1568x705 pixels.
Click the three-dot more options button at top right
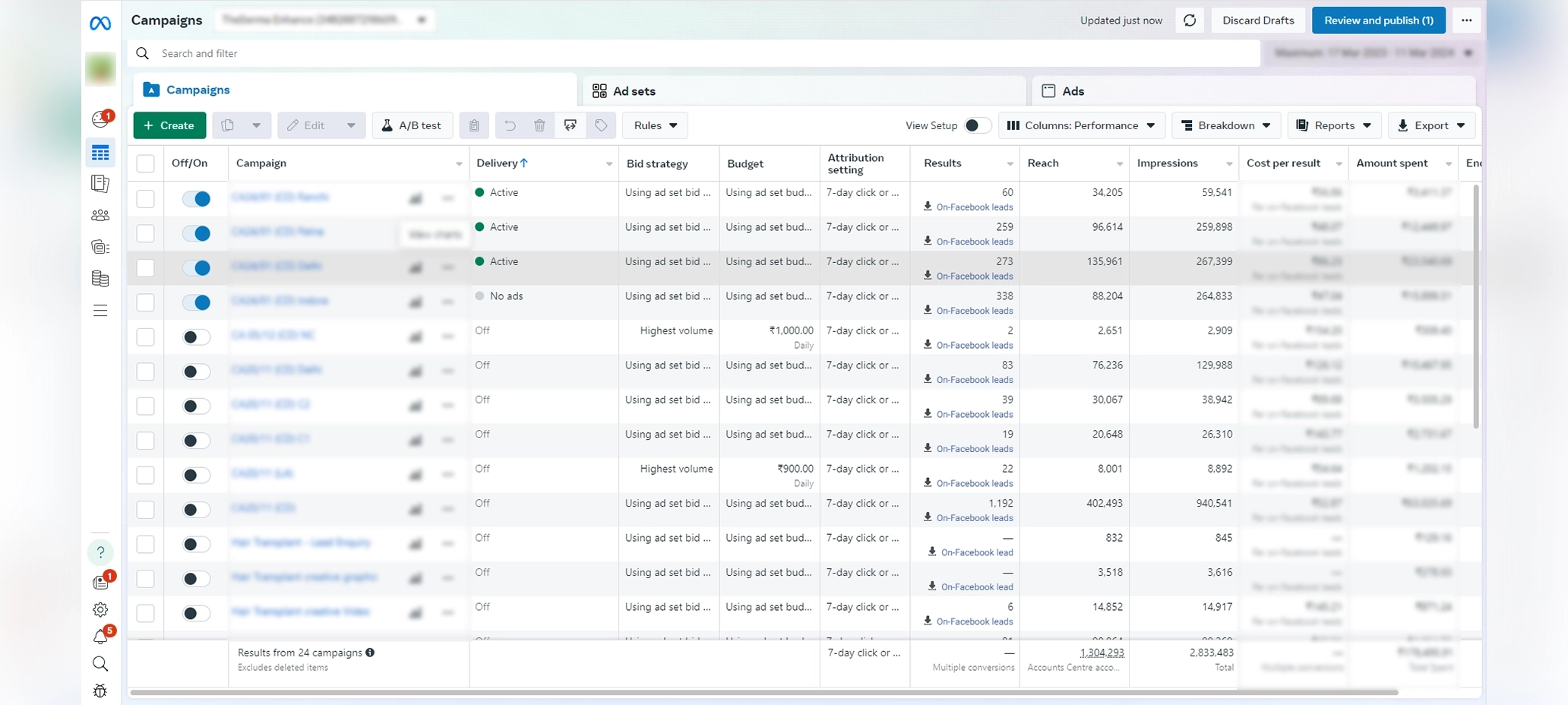[1466, 21]
